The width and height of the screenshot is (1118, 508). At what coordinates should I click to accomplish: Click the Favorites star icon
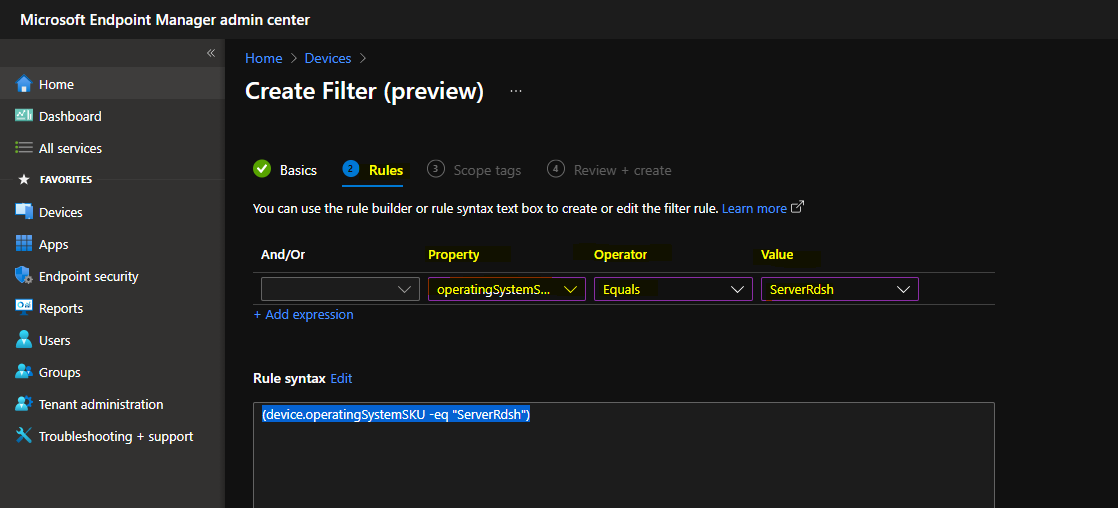(24, 180)
